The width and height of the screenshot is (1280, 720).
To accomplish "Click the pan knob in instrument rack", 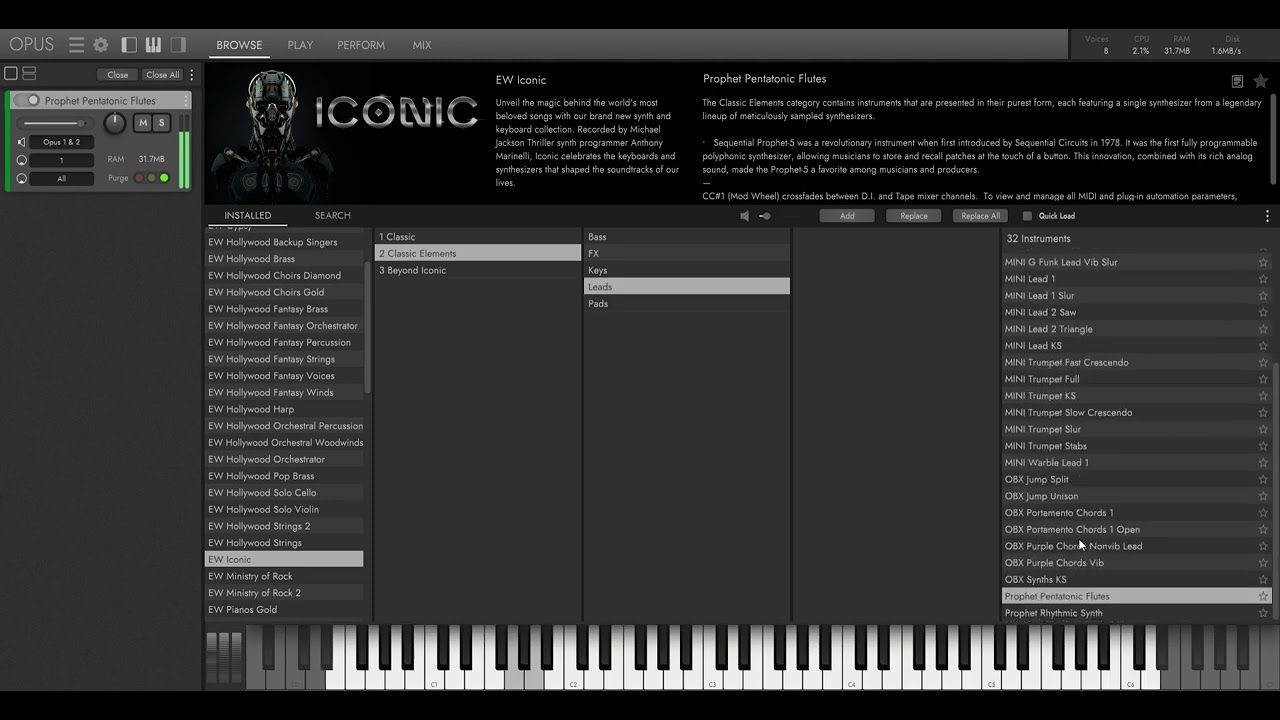I will pyautogui.click(x=115, y=123).
